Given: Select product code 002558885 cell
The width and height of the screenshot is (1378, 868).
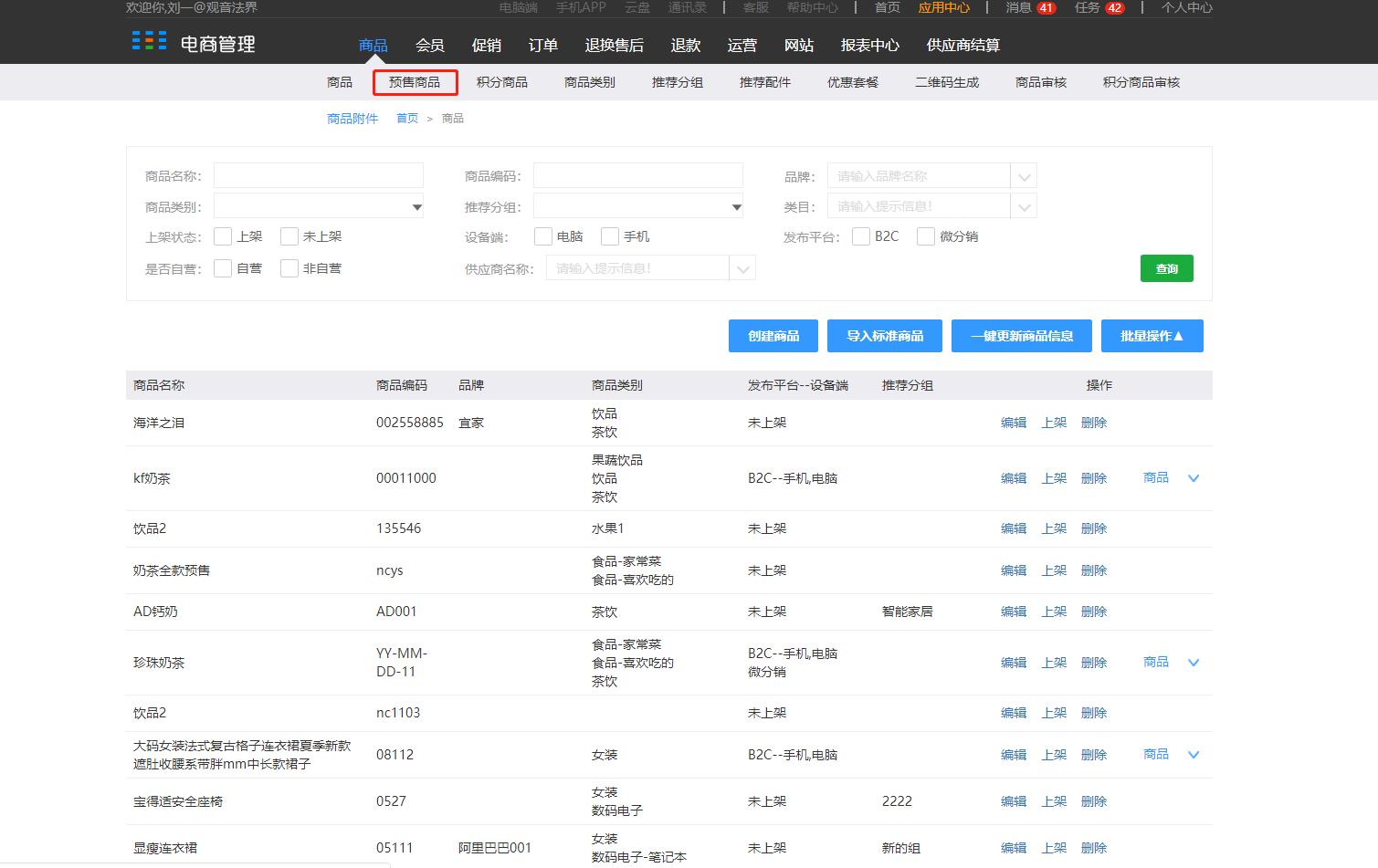Looking at the screenshot, I should coord(410,423).
